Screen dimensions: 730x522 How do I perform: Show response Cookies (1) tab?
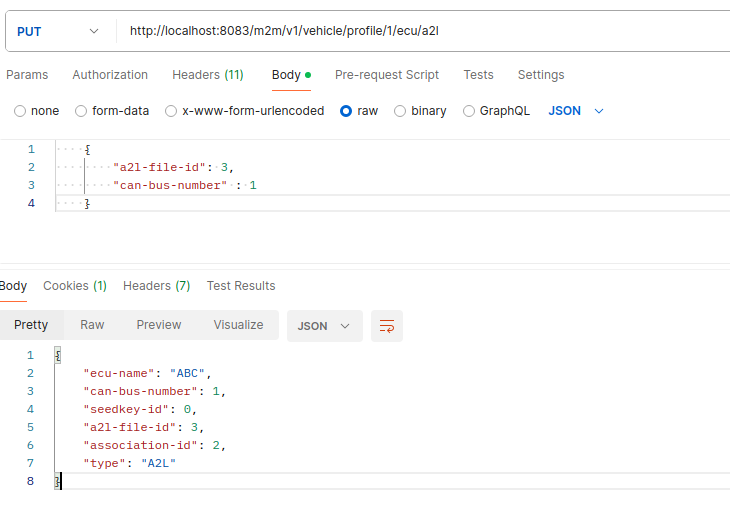point(75,286)
